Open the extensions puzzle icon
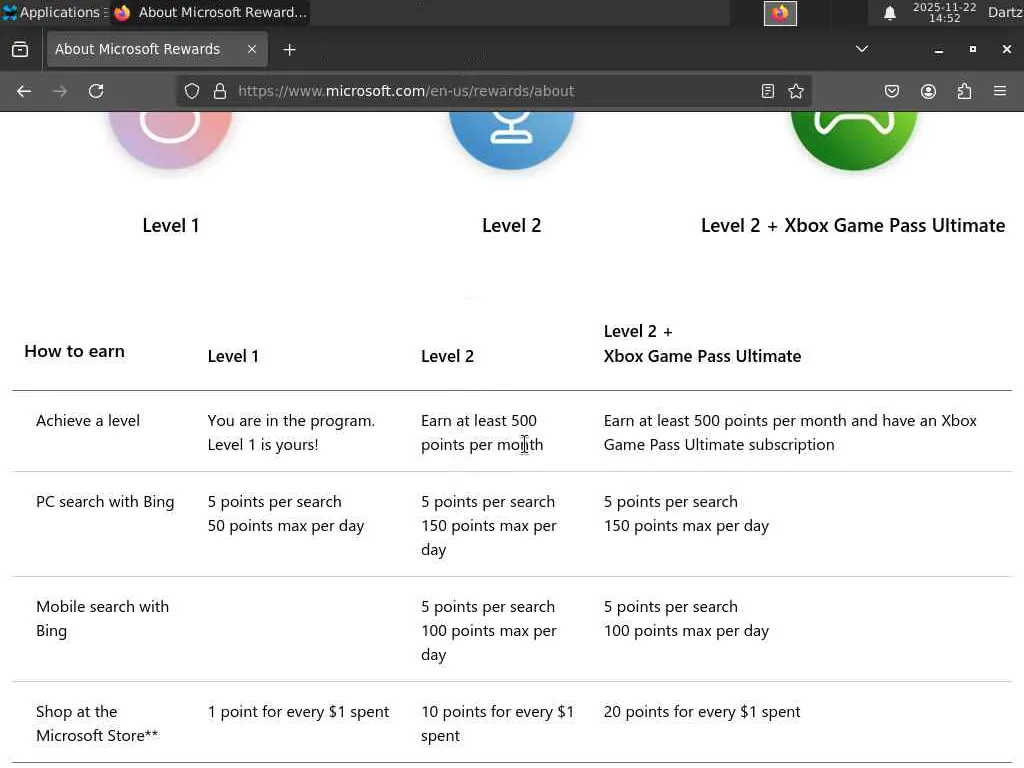This screenshot has width=1024, height=768. [964, 91]
